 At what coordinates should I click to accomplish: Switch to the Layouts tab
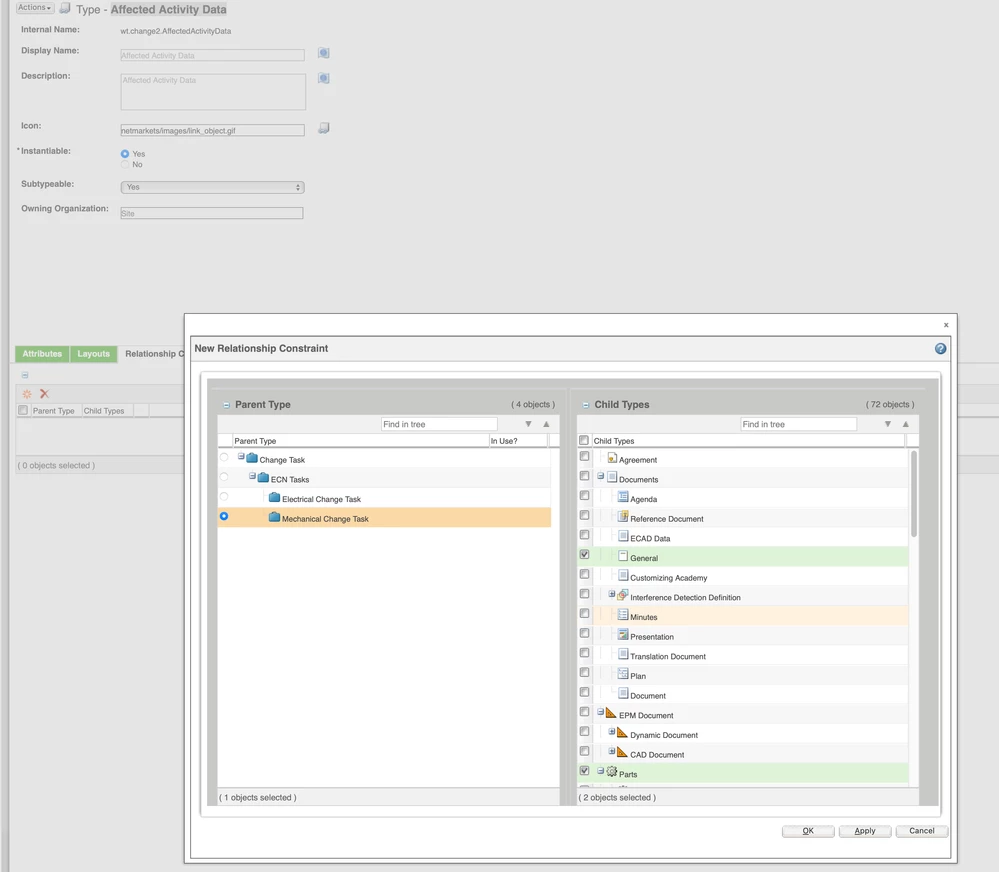tap(93, 353)
